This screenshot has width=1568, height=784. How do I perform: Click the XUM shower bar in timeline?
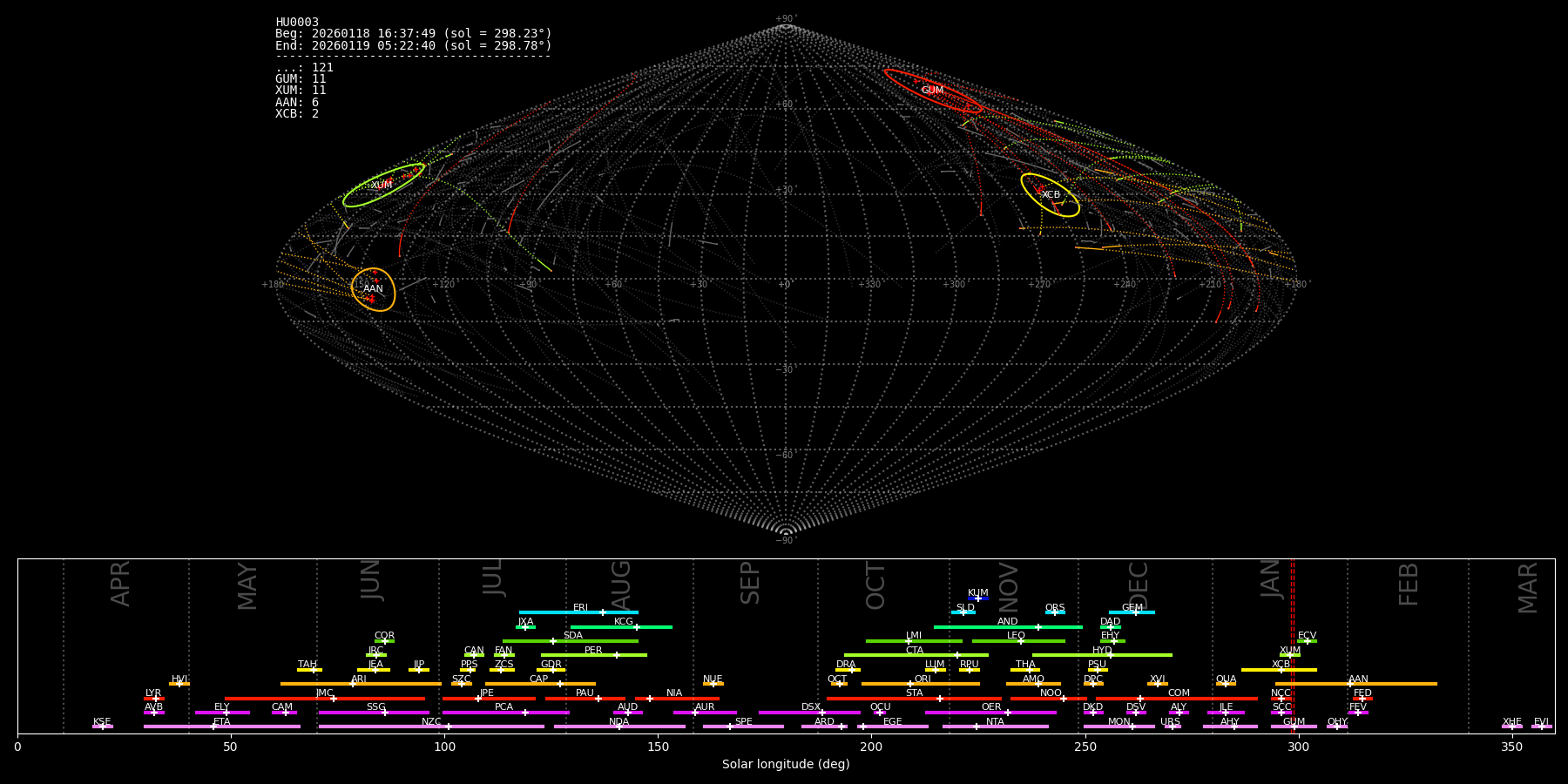[1290, 655]
